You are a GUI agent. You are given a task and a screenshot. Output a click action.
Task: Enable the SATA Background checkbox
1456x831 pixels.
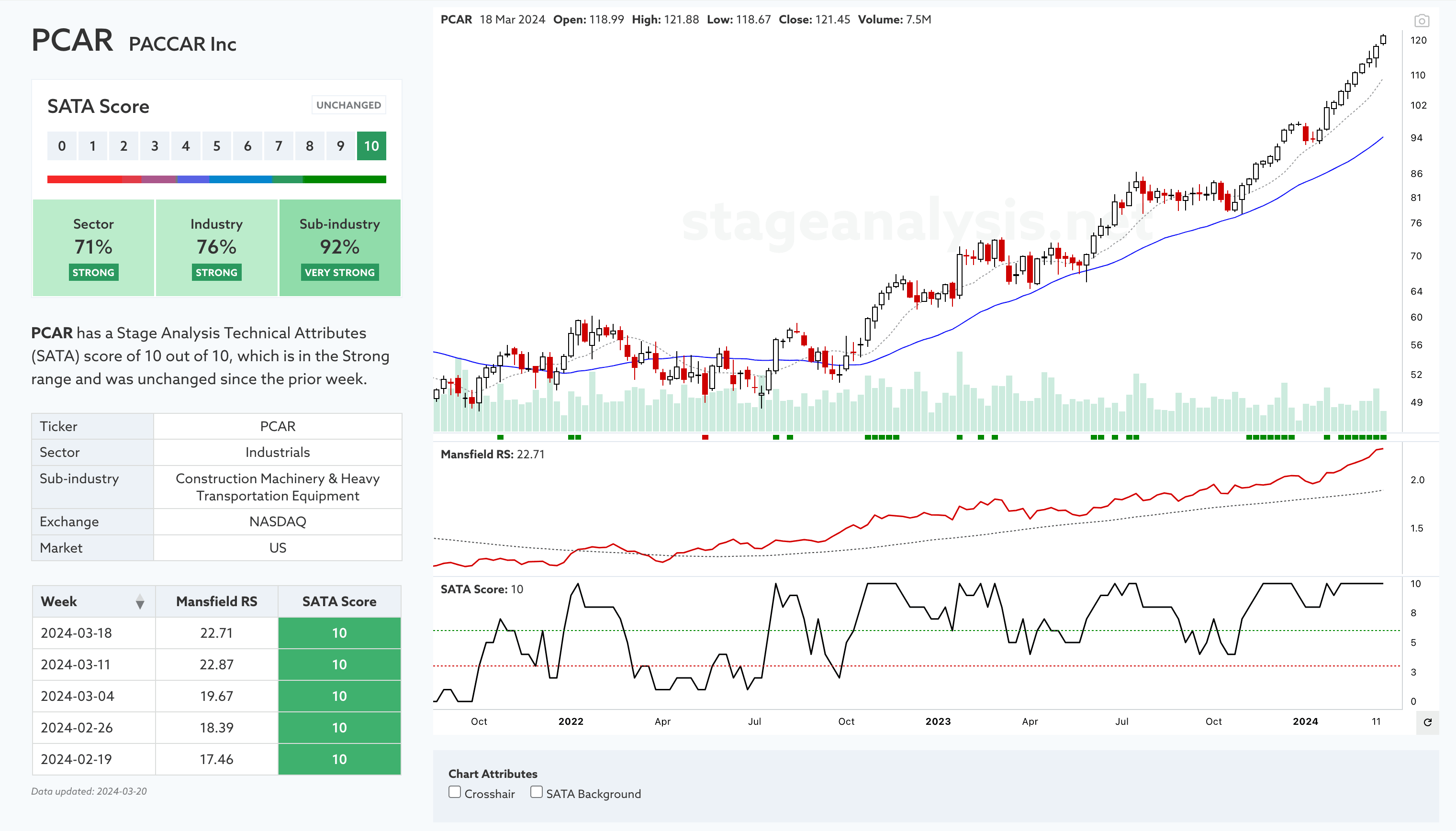pyautogui.click(x=536, y=792)
